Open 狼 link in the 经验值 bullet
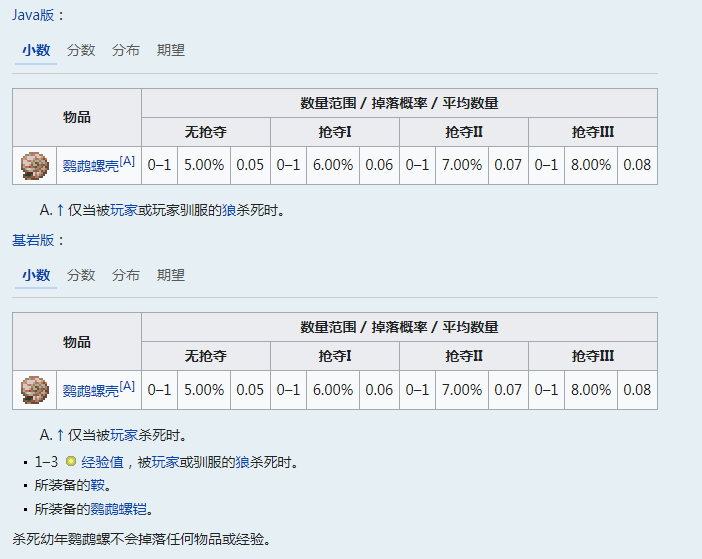This screenshot has width=702, height=559. tap(243, 462)
